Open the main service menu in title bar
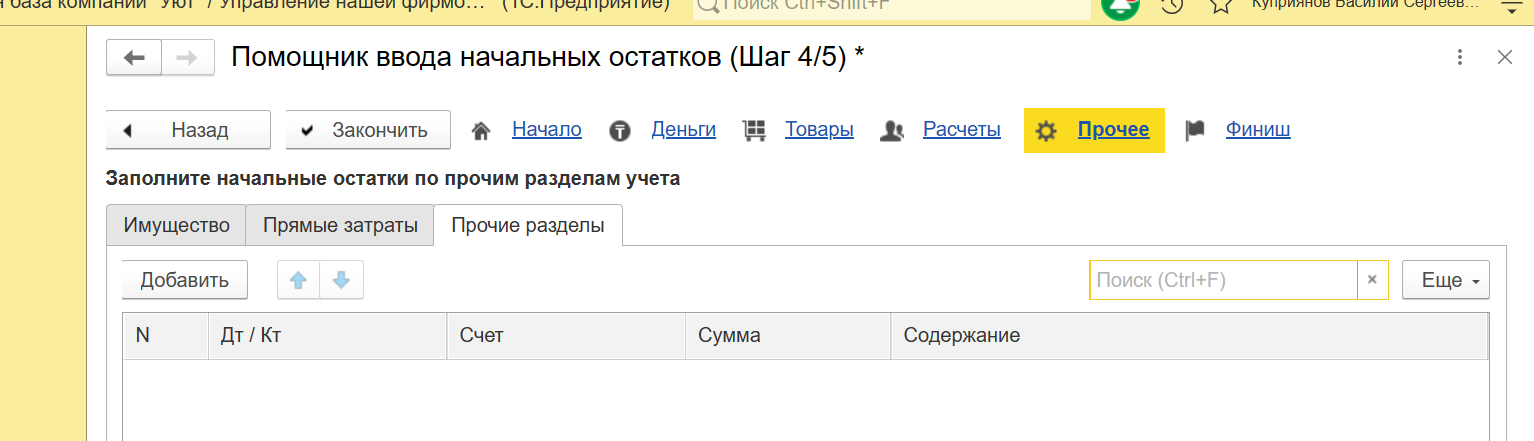Image resolution: width=1534 pixels, height=441 pixels. [1510, 5]
